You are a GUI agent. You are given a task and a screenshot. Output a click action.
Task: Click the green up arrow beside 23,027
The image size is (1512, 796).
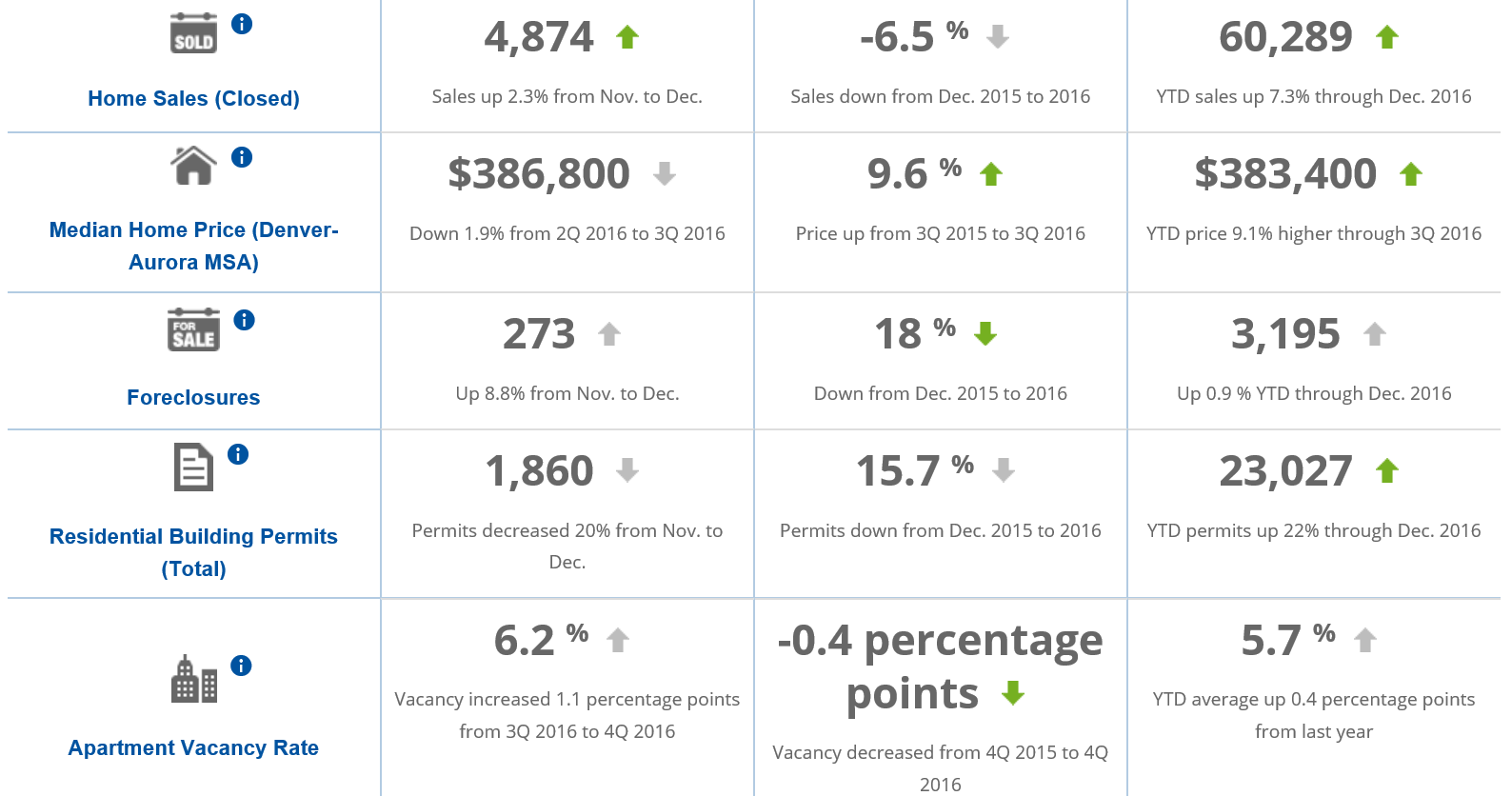pos(1387,471)
